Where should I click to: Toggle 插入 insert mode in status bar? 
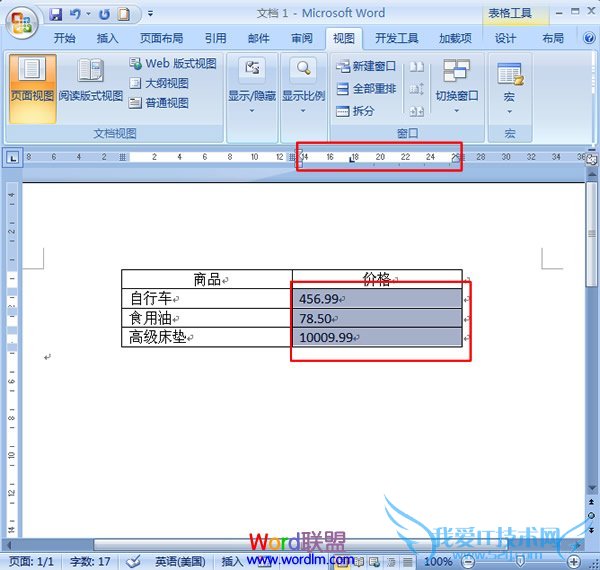coord(232,561)
